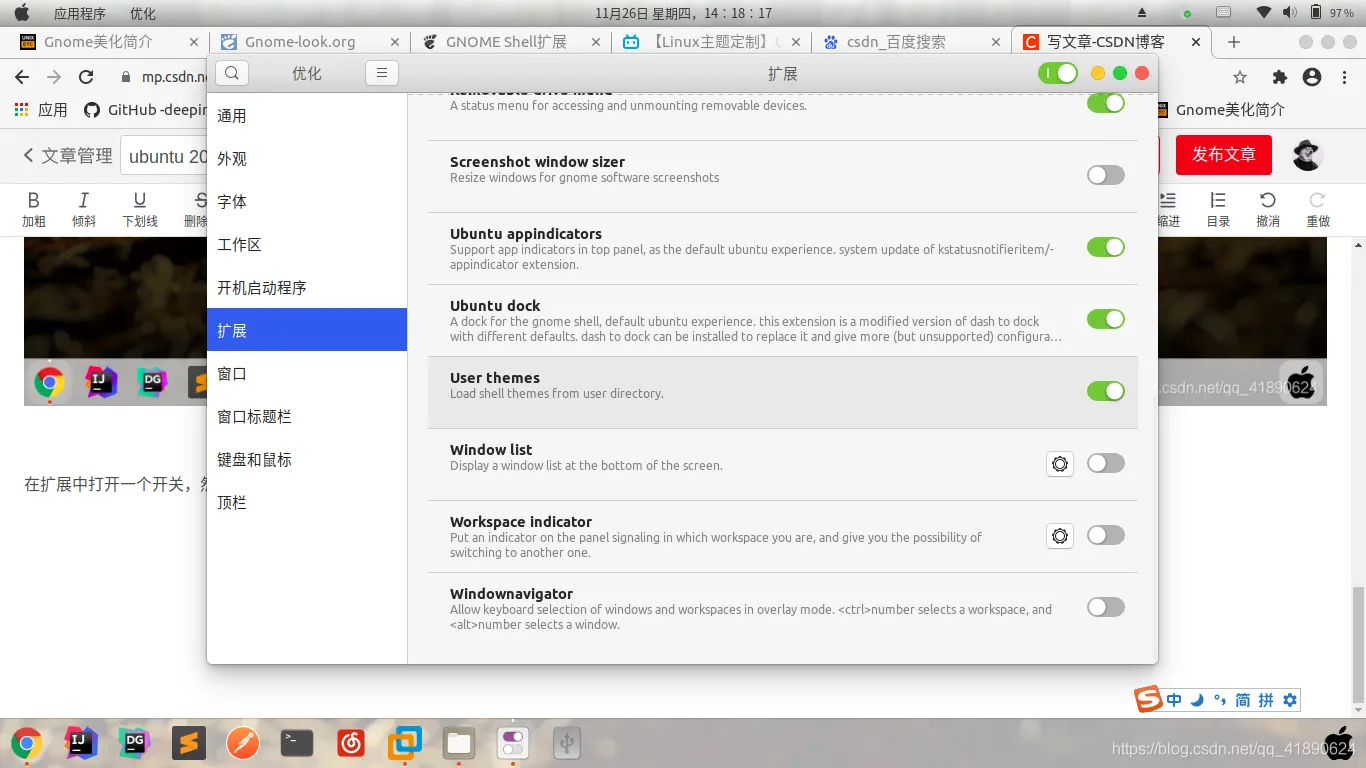Apply italic (倾斜) formatting in the editor
Screen dimensions: 1366x768
point(84,210)
